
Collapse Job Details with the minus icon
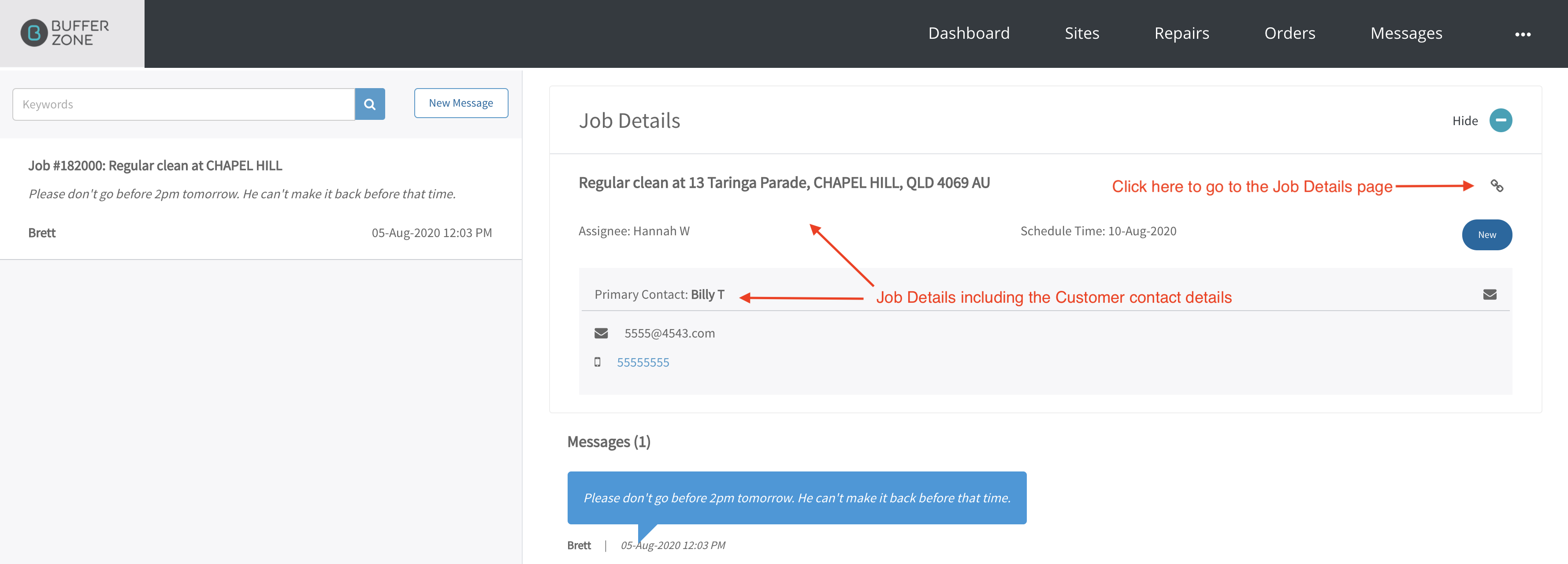(x=1501, y=120)
